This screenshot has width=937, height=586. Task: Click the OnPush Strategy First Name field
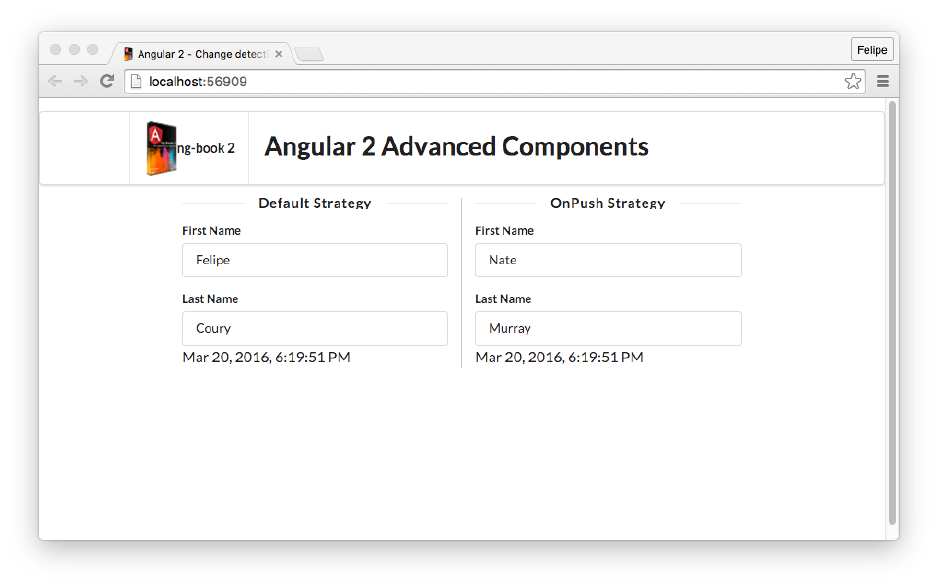[608, 260]
